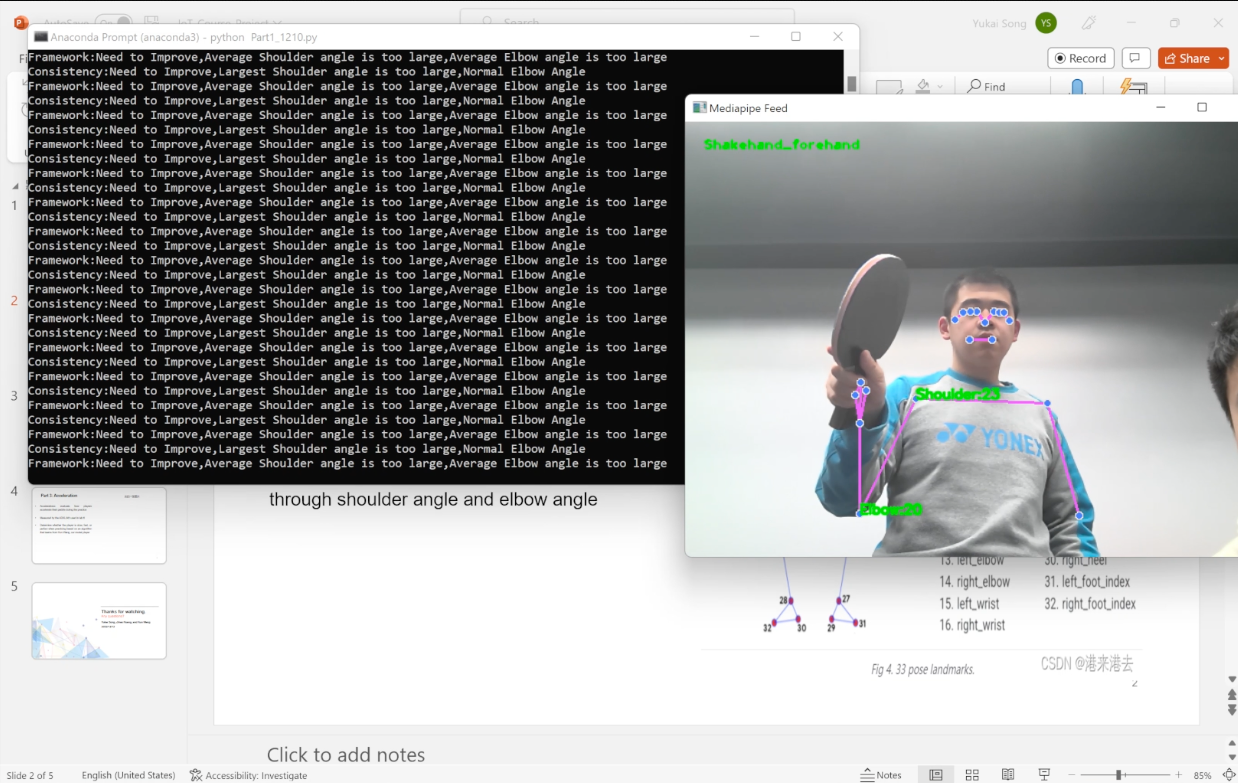
Task: Minimize the Mediapipe Feed window
Action: [x=1162, y=107]
